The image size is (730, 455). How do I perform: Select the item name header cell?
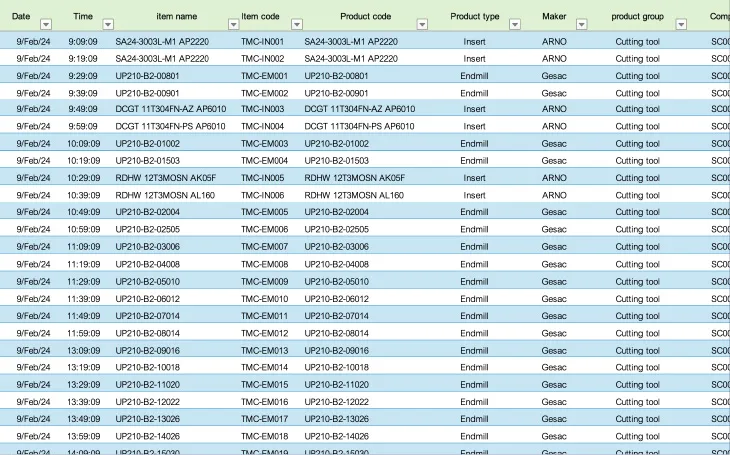(x=176, y=17)
